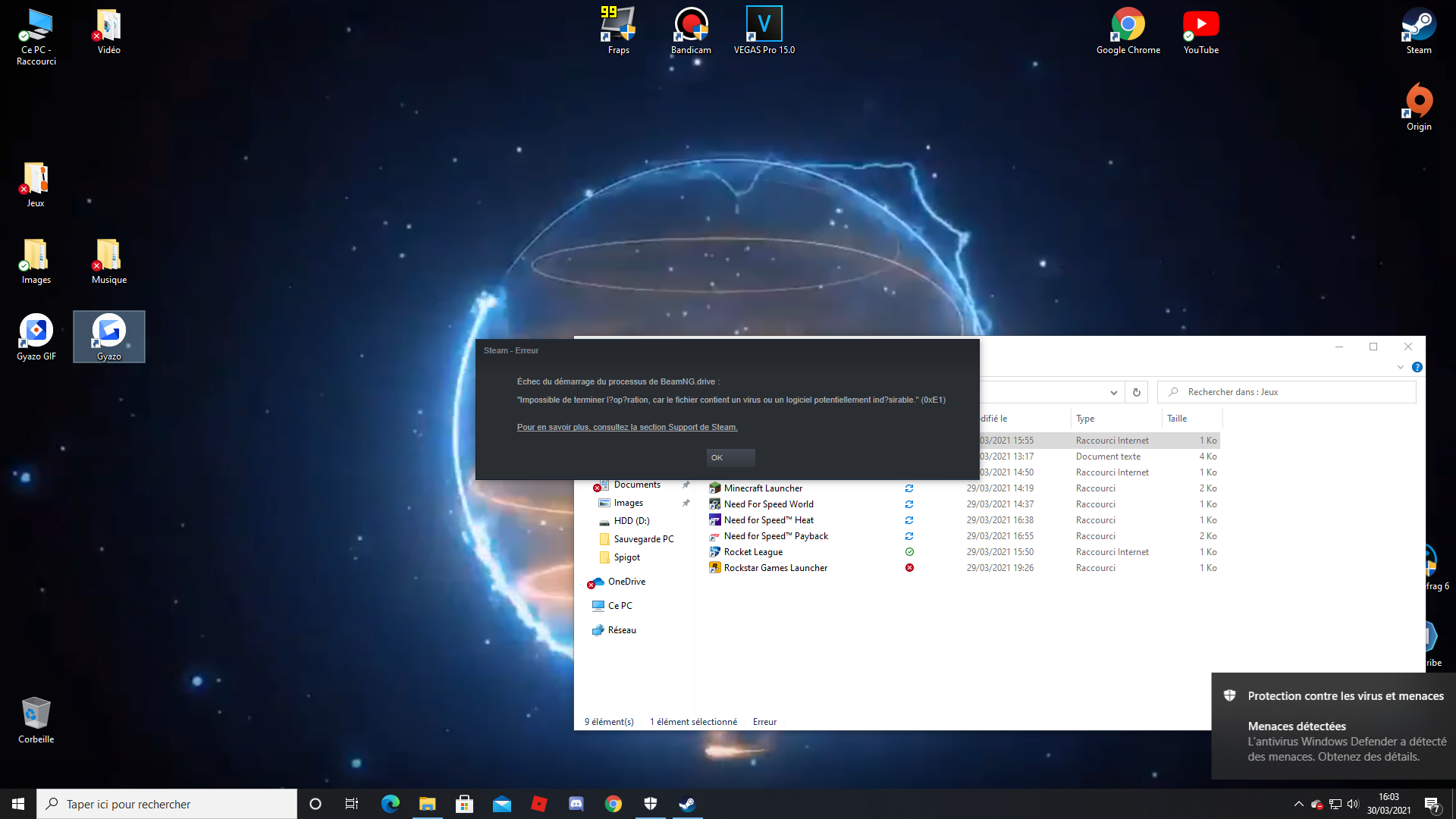
Task: Switch to Steam on the taskbar
Action: pos(688,804)
